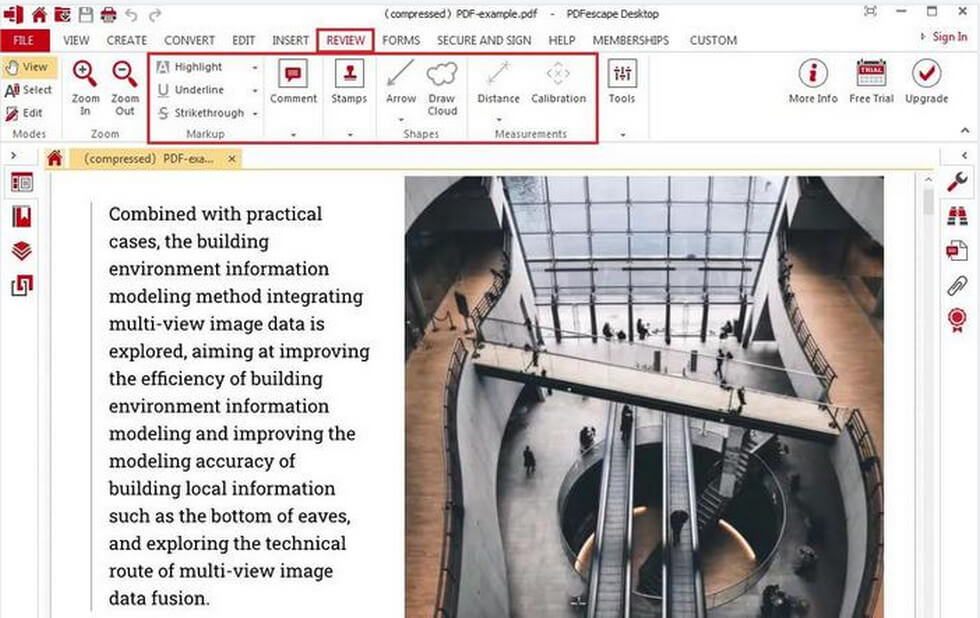Click the Free Trial button

coord(870,80)
